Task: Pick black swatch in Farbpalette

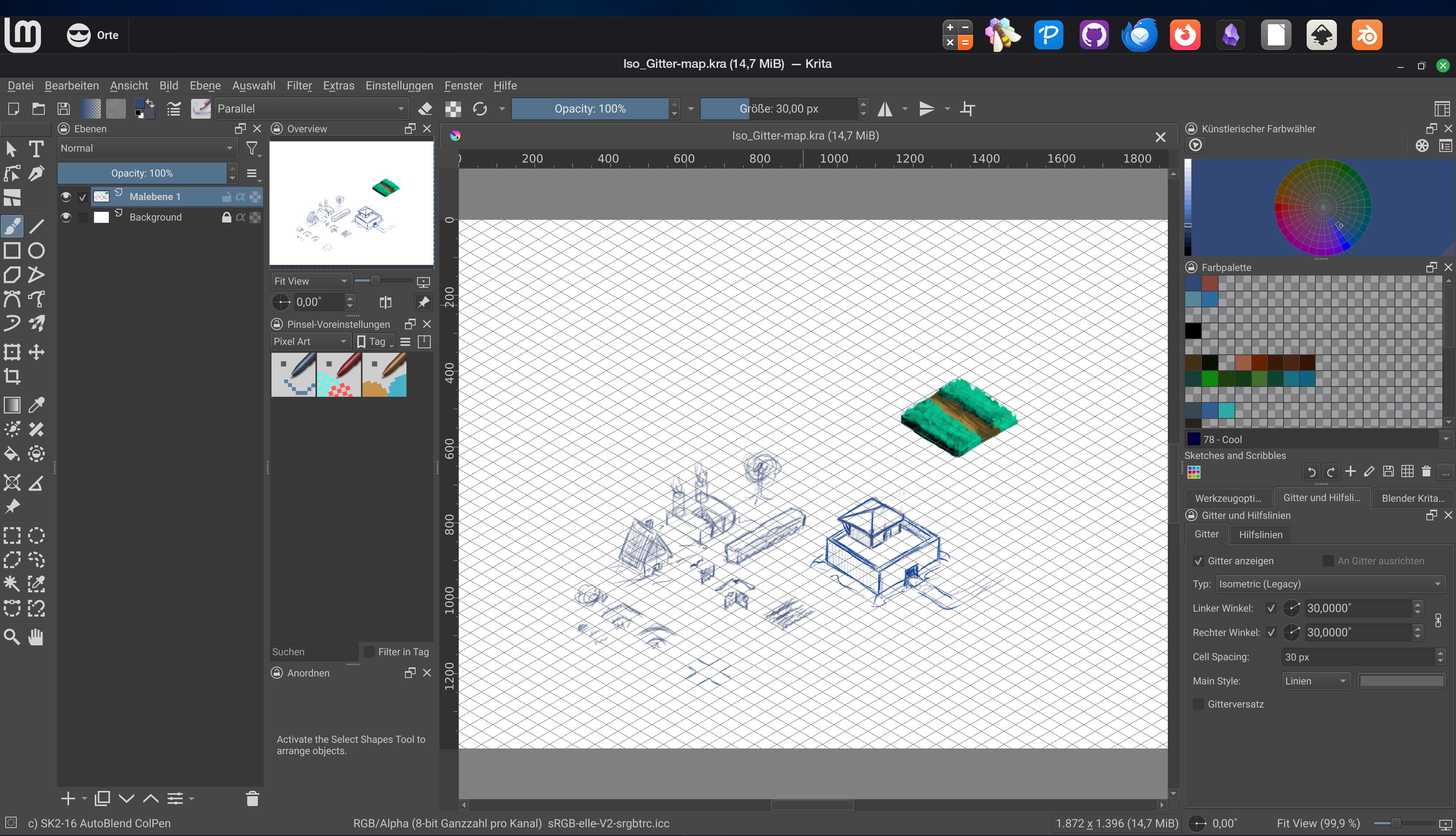Action: [x=1193, y=331]
